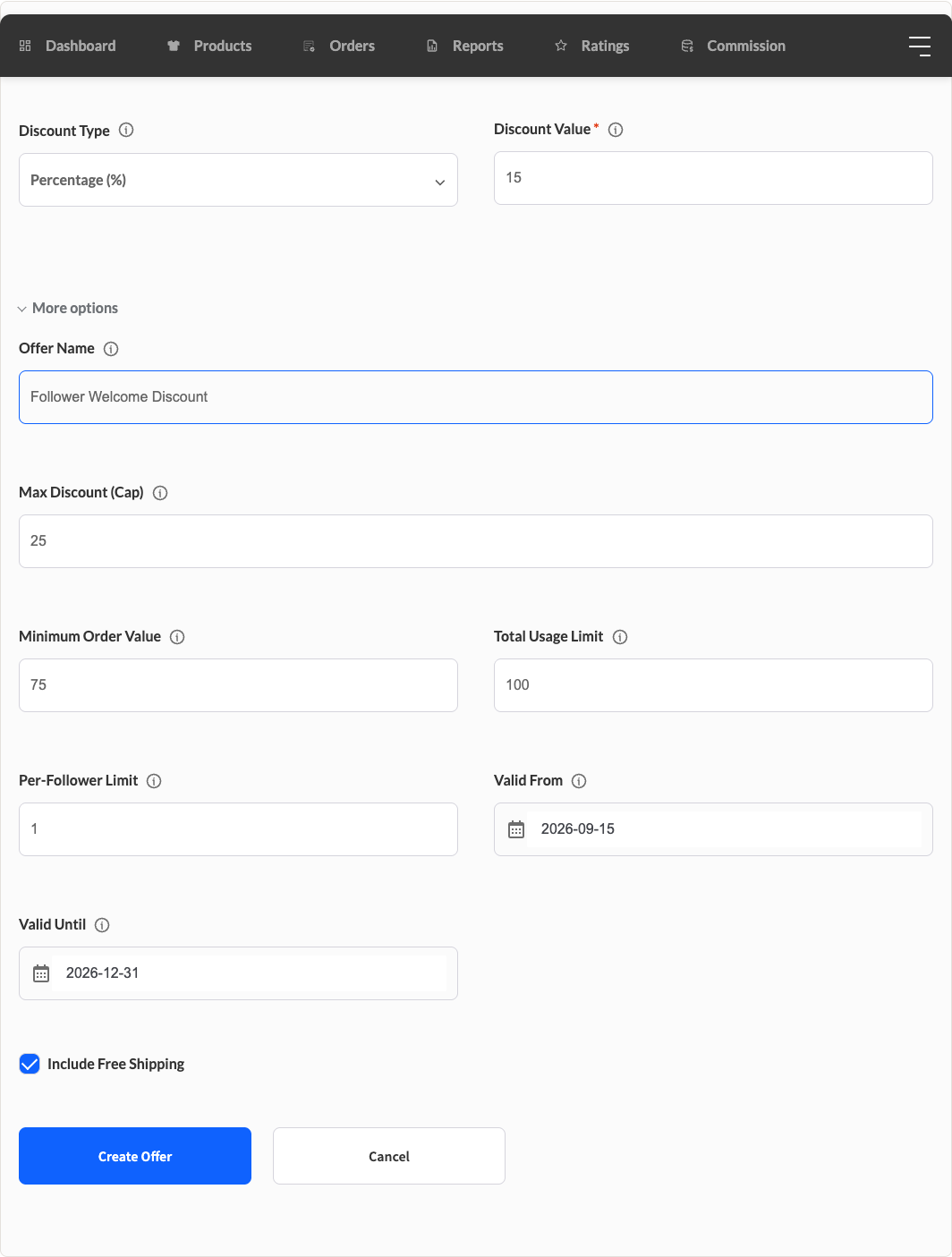This screenshot has width=952, height=1257.
Task: Click the Orders list icon
Action: coord(309,46)
